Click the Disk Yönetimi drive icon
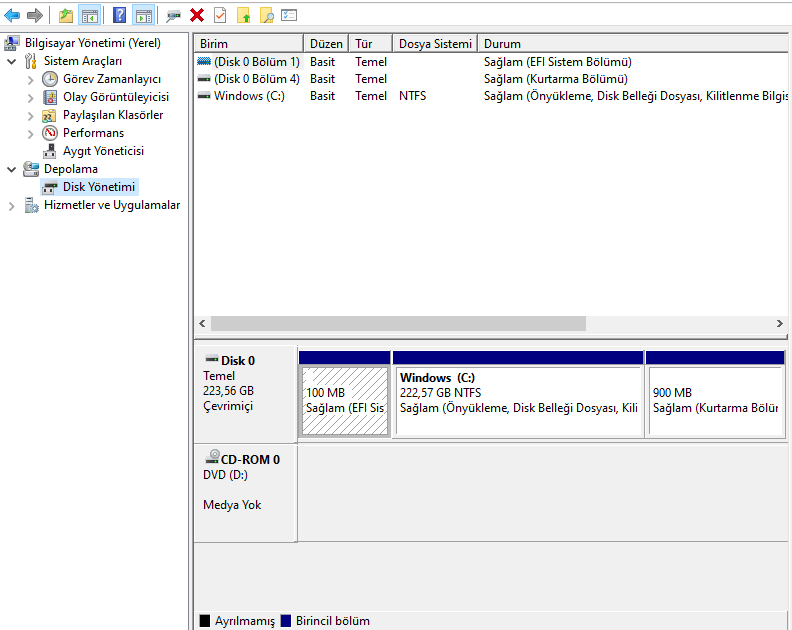The width and height of the screenshot is (792, 630). (x=50, y=188)
